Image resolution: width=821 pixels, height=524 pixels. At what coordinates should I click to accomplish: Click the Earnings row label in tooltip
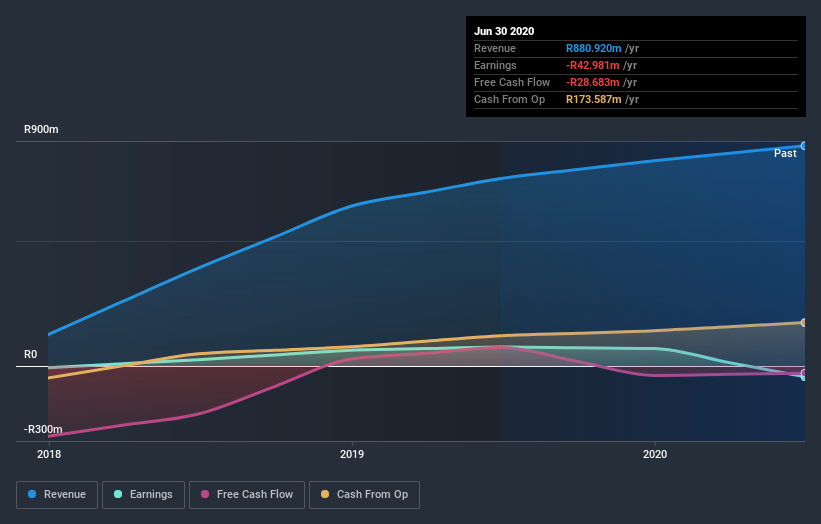pos(495,65)
